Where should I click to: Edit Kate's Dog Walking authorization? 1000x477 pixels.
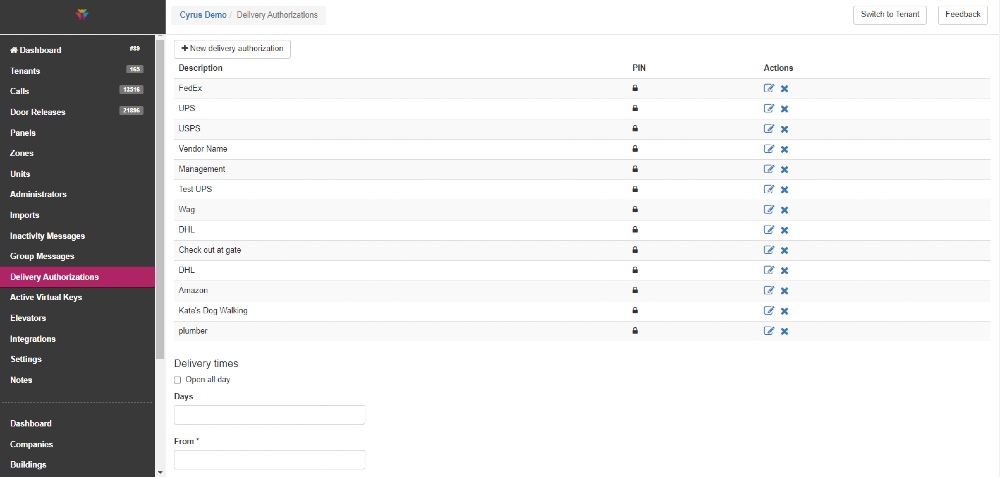768,311
